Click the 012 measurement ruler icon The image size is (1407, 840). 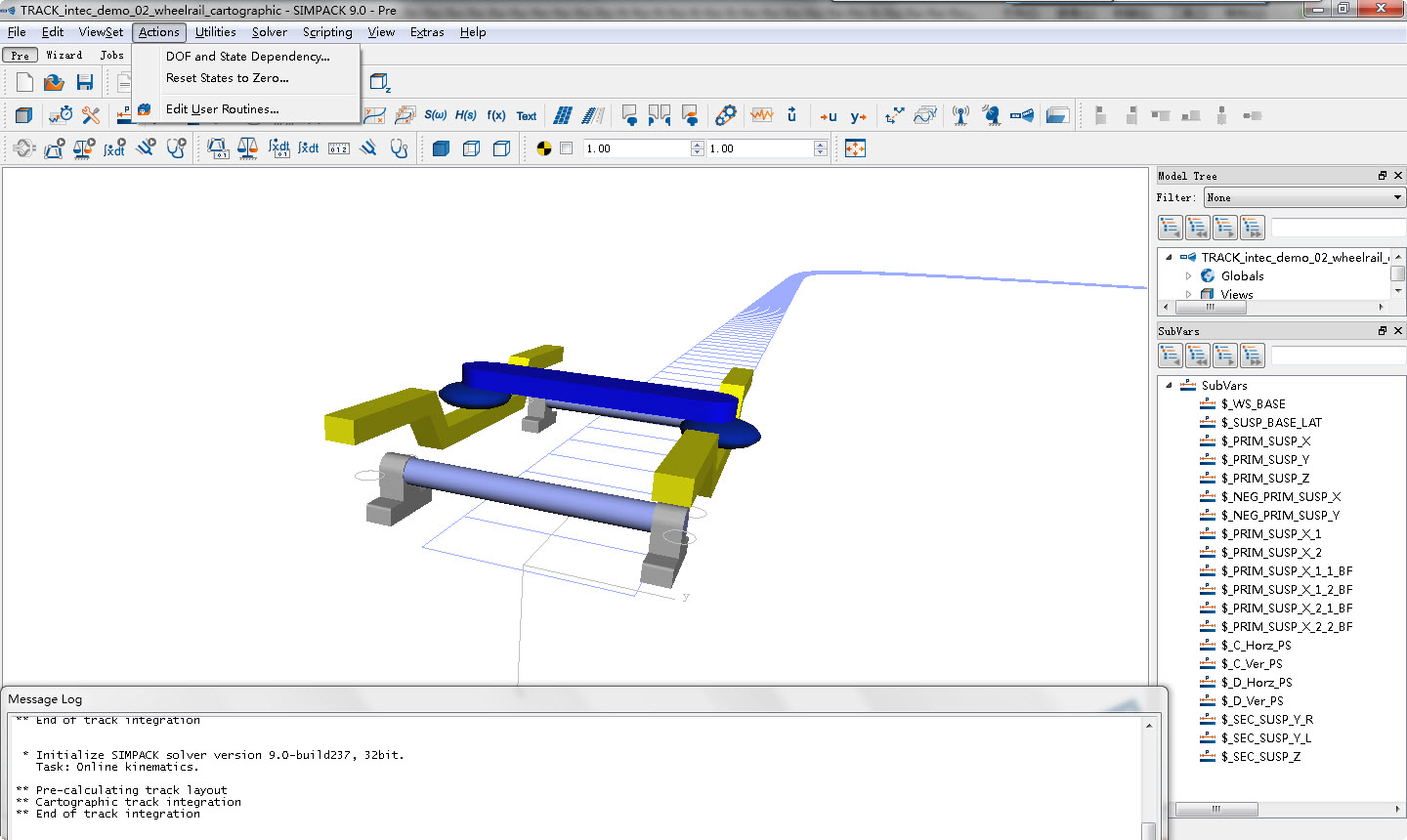[x=339, y=148]
